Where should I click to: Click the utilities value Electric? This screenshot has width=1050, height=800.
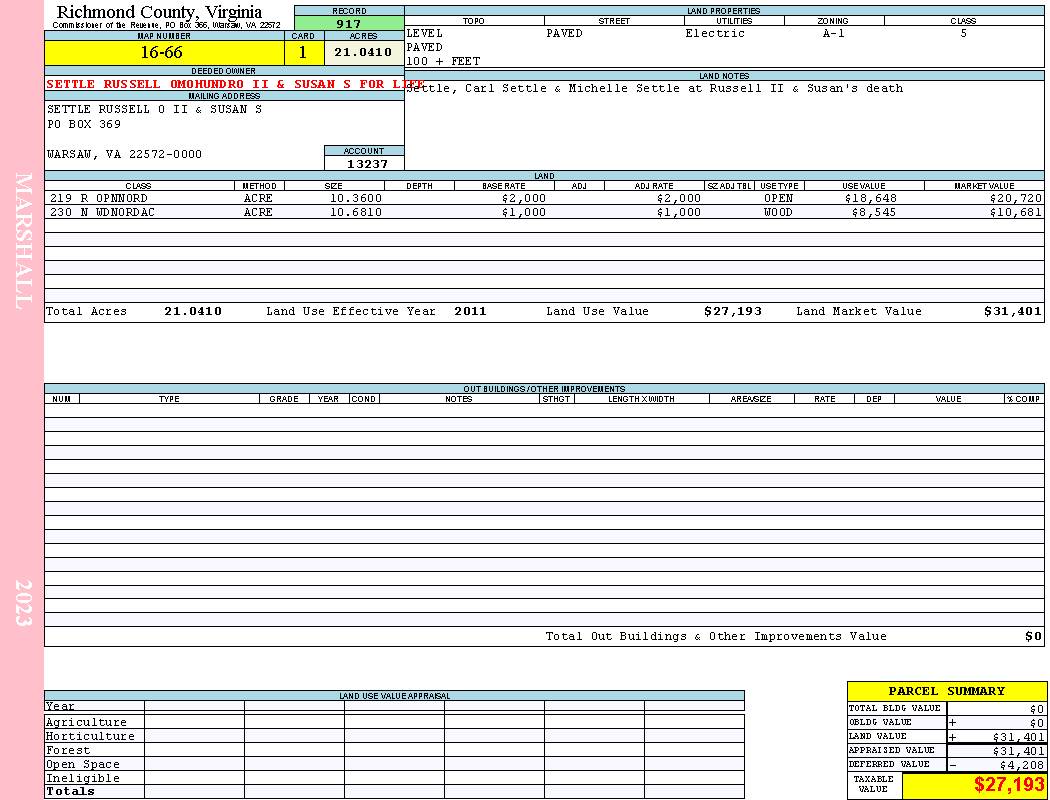coord(715,33)
